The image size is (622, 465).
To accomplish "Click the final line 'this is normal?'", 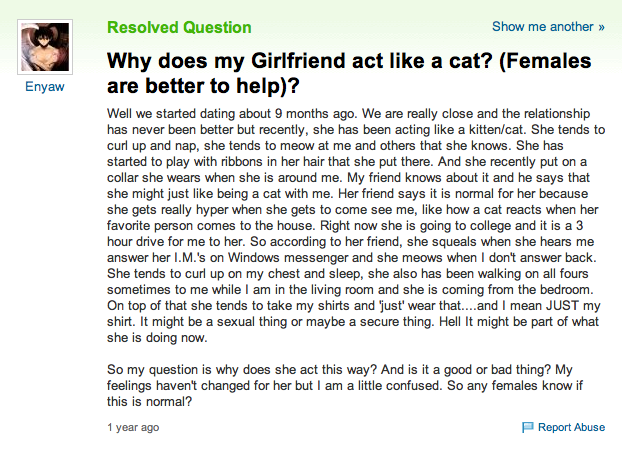I will click(149, 402).
